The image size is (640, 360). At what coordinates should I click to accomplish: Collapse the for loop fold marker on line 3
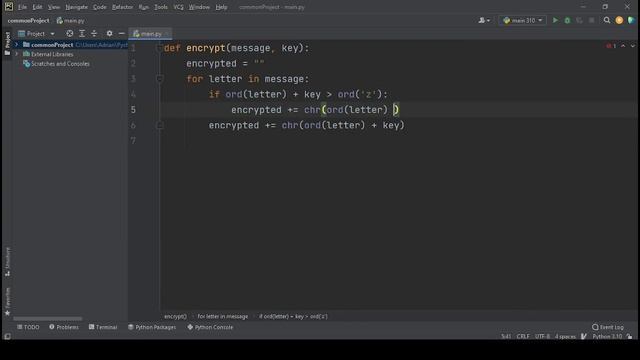(160, 79)
